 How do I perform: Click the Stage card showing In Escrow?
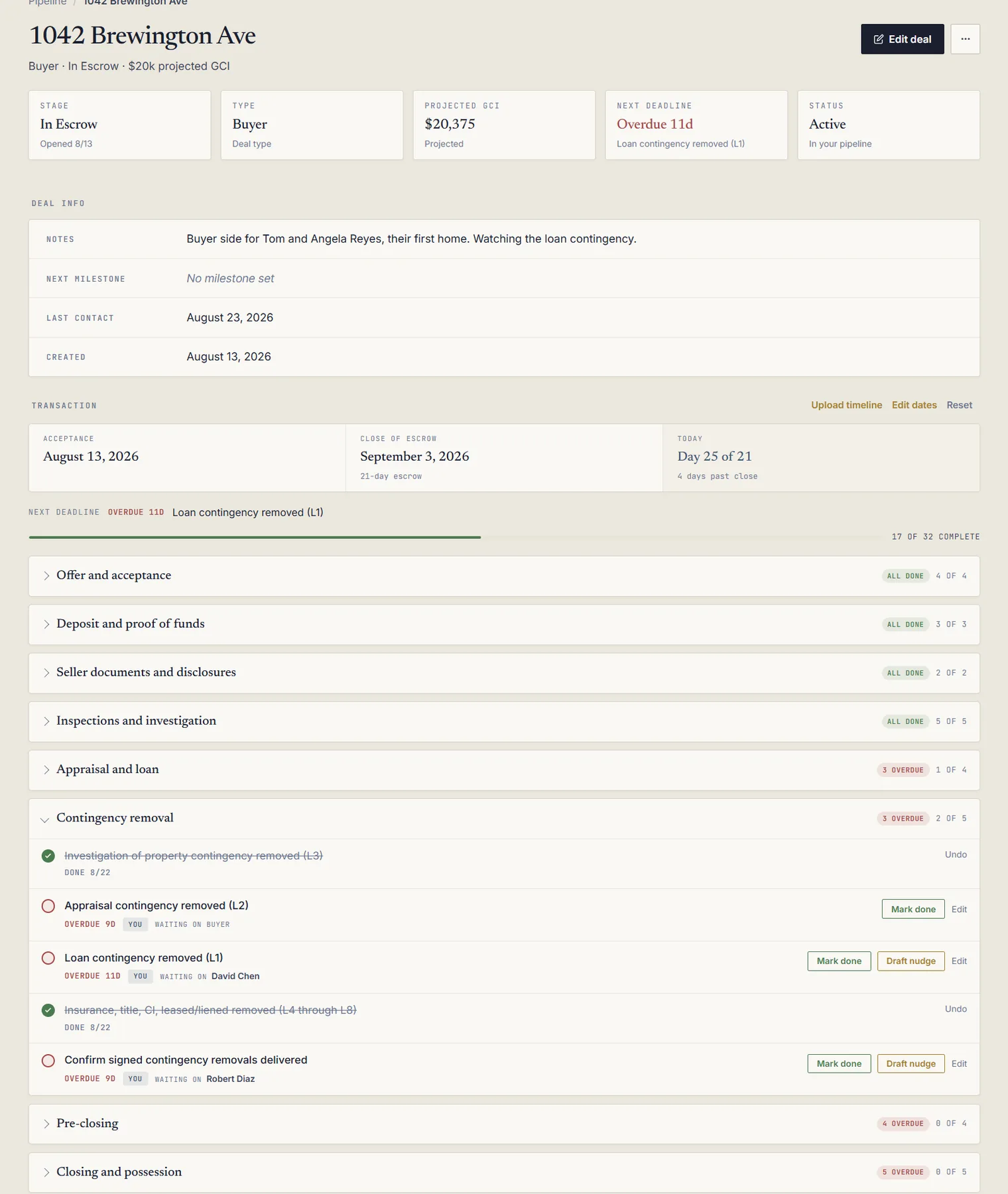pyautogui.click(x=119, y=125)
